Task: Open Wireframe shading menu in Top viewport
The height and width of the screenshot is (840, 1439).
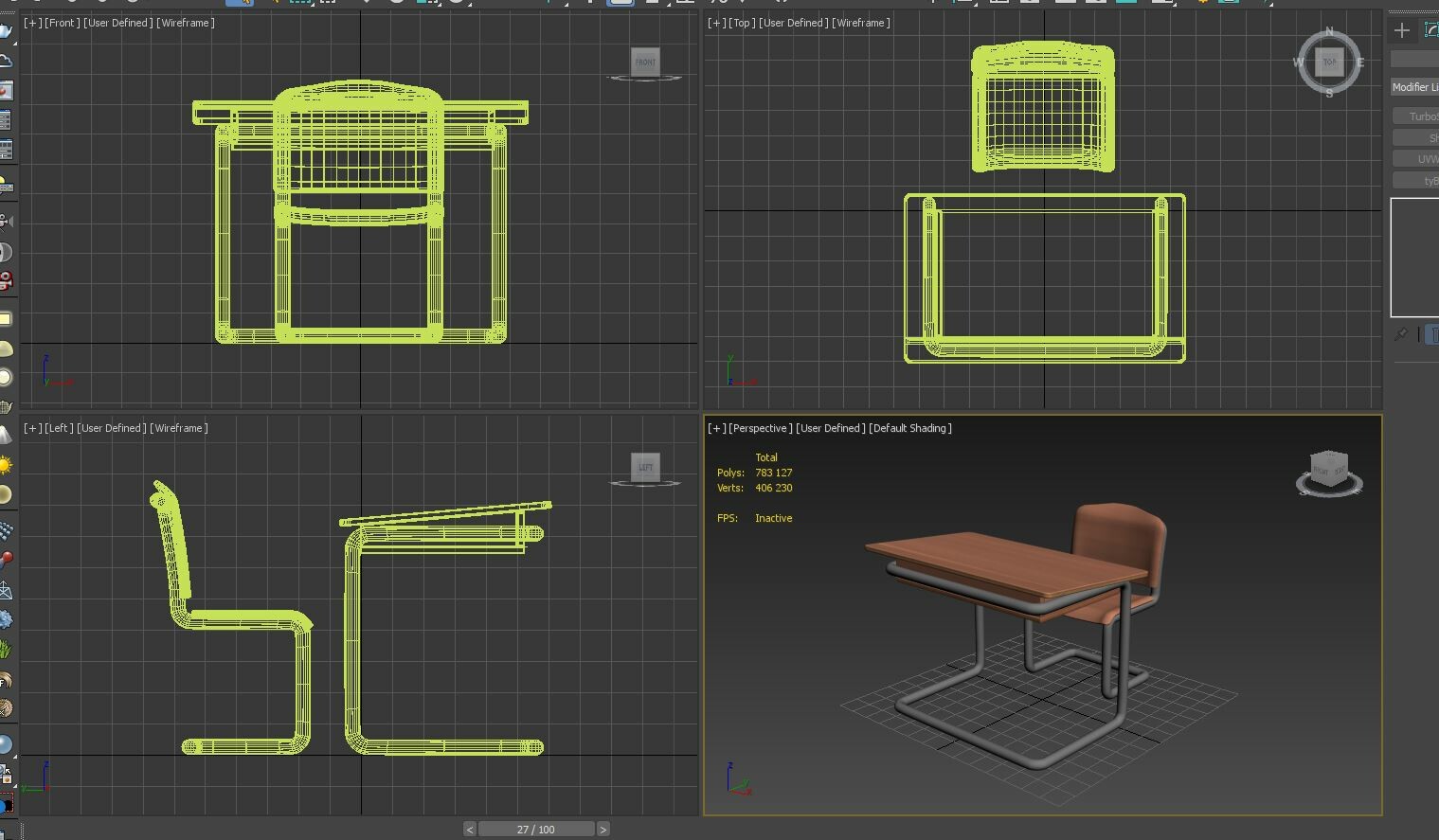Action: [x=861, y=23]
